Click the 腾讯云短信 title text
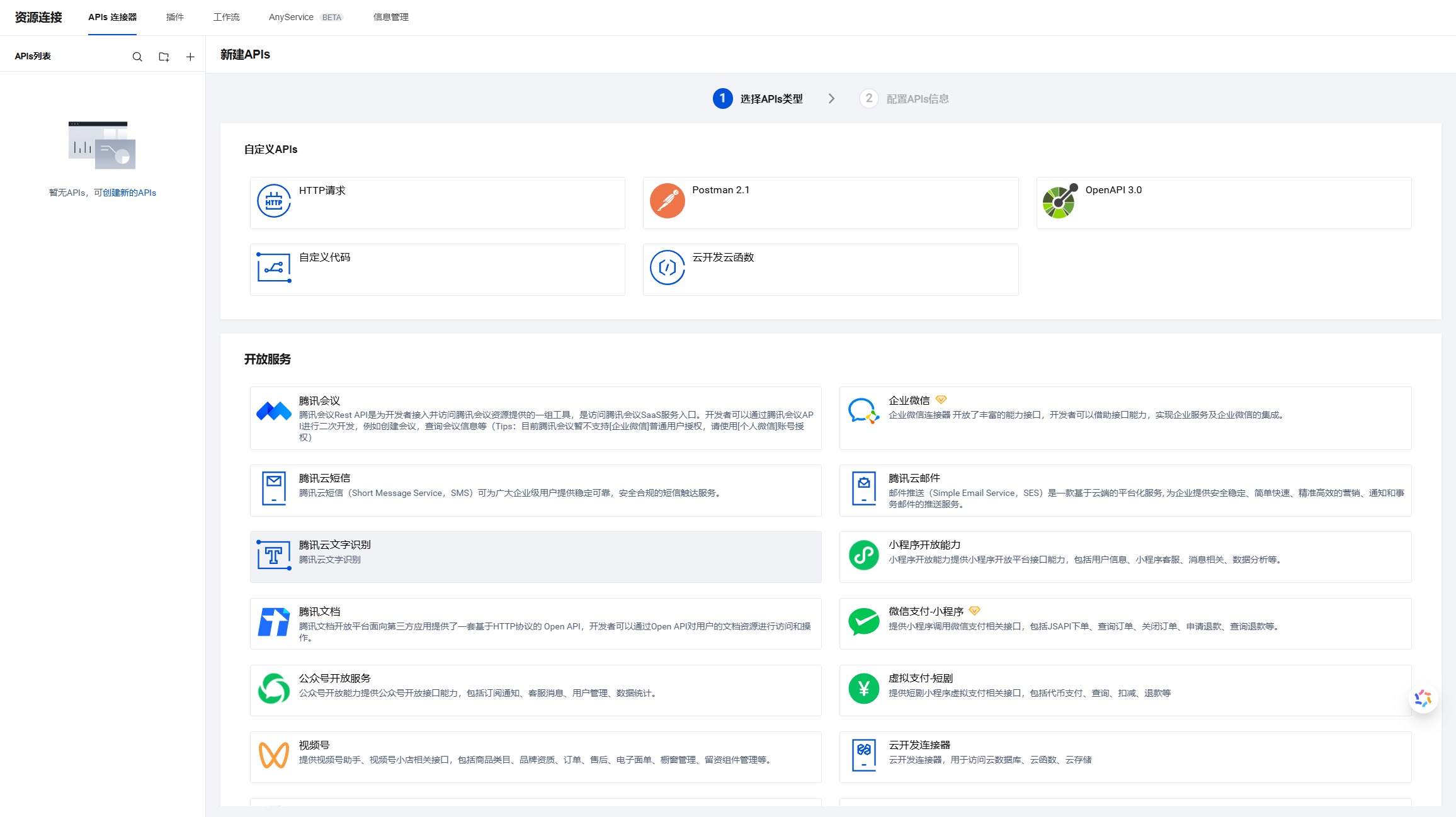1456x817 pixels. 324,478
